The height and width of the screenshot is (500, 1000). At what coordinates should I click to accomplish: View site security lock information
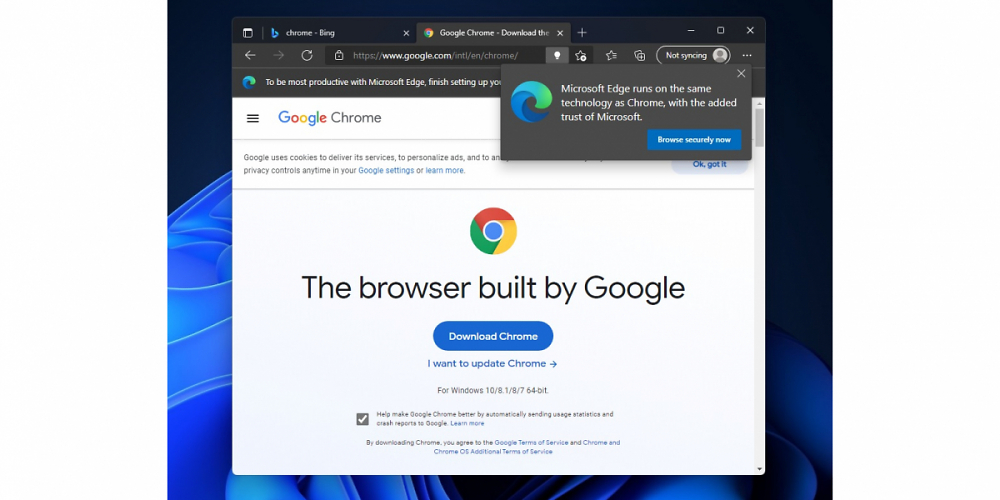(339, 55)
